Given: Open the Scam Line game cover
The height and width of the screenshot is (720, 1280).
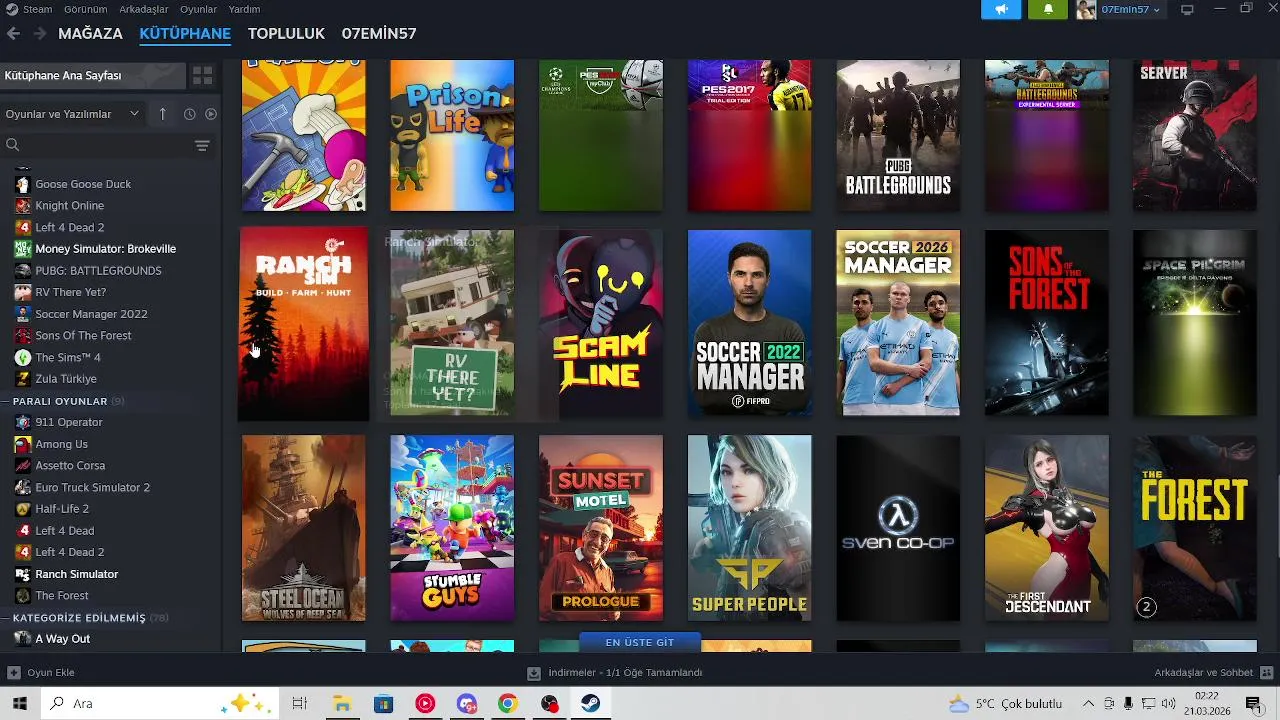Looking at the screenshot, I should point(601,323).
